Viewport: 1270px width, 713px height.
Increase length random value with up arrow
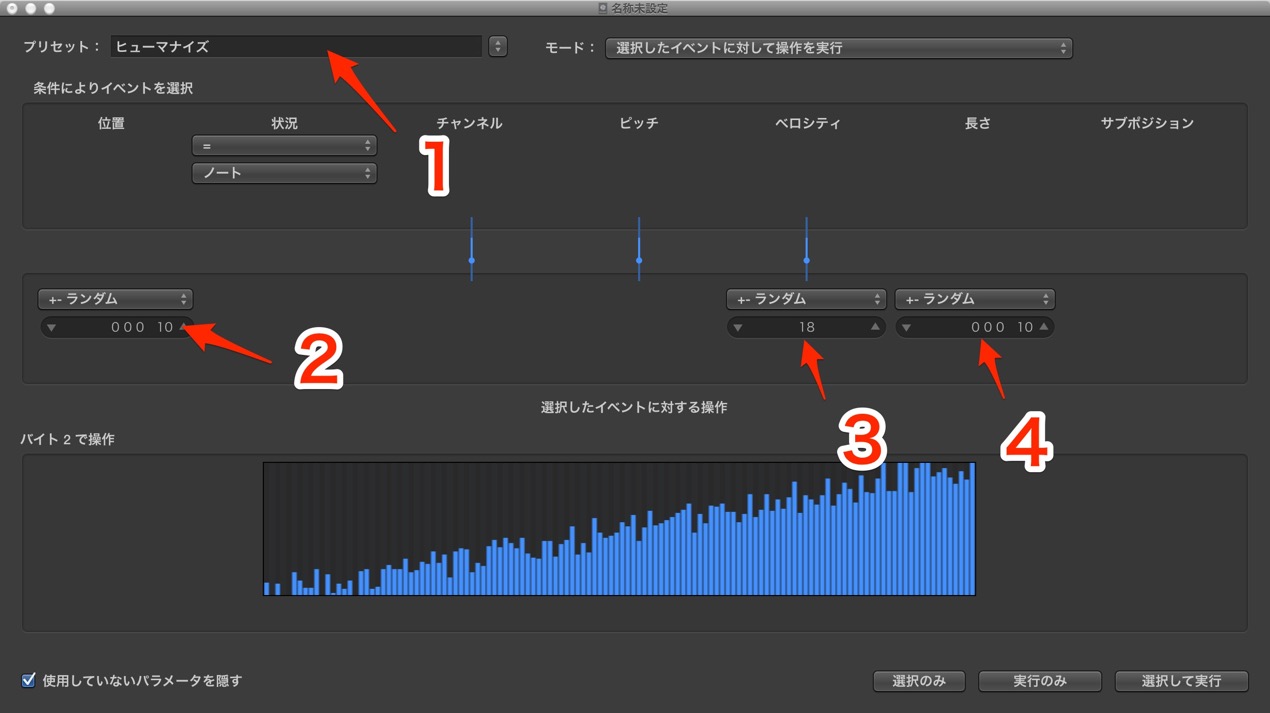1044,327
